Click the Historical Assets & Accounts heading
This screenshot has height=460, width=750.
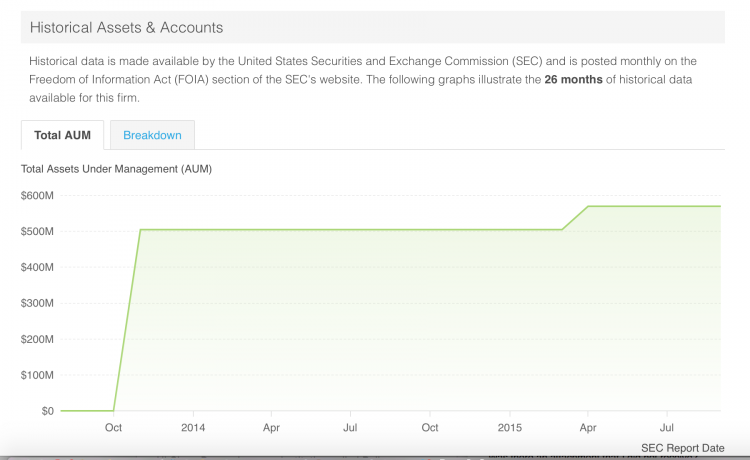pos(126,28)
